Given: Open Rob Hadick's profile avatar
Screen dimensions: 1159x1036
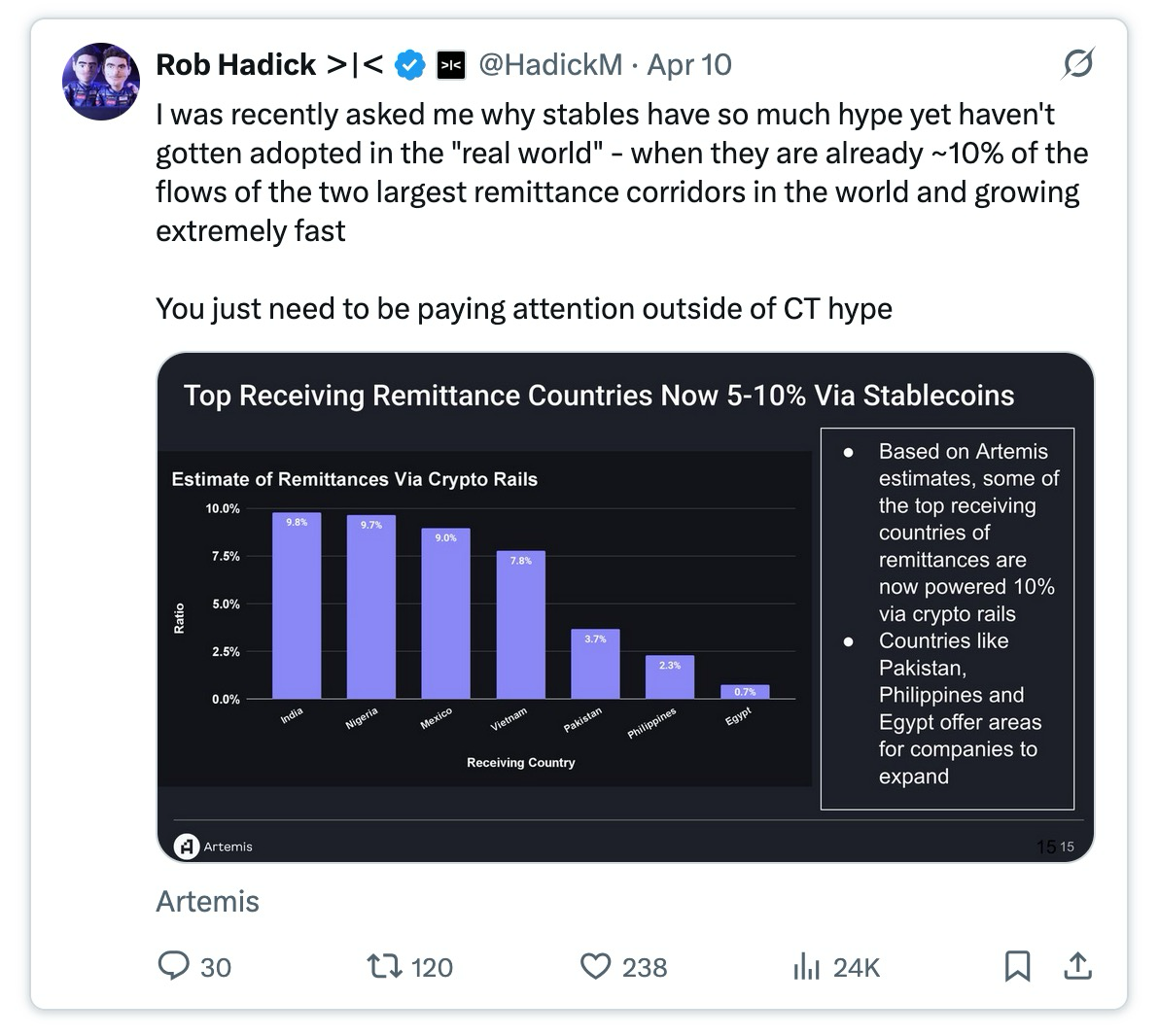Looking at the screenshot, I should [x=101, y=82].
